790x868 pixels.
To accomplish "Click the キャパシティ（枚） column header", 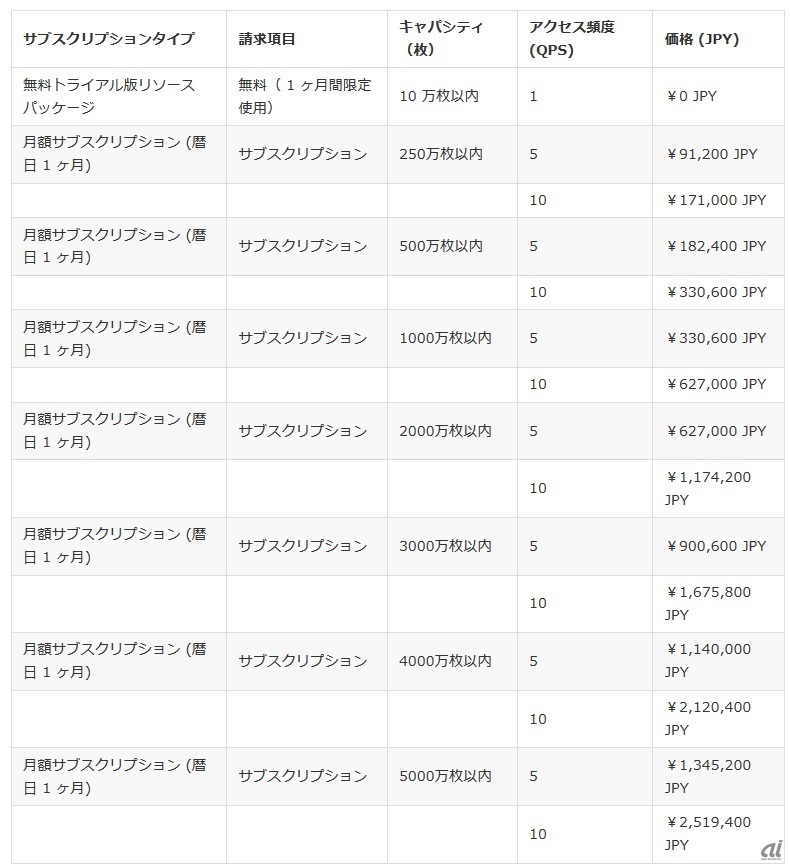I will click(x=440, y=38).
